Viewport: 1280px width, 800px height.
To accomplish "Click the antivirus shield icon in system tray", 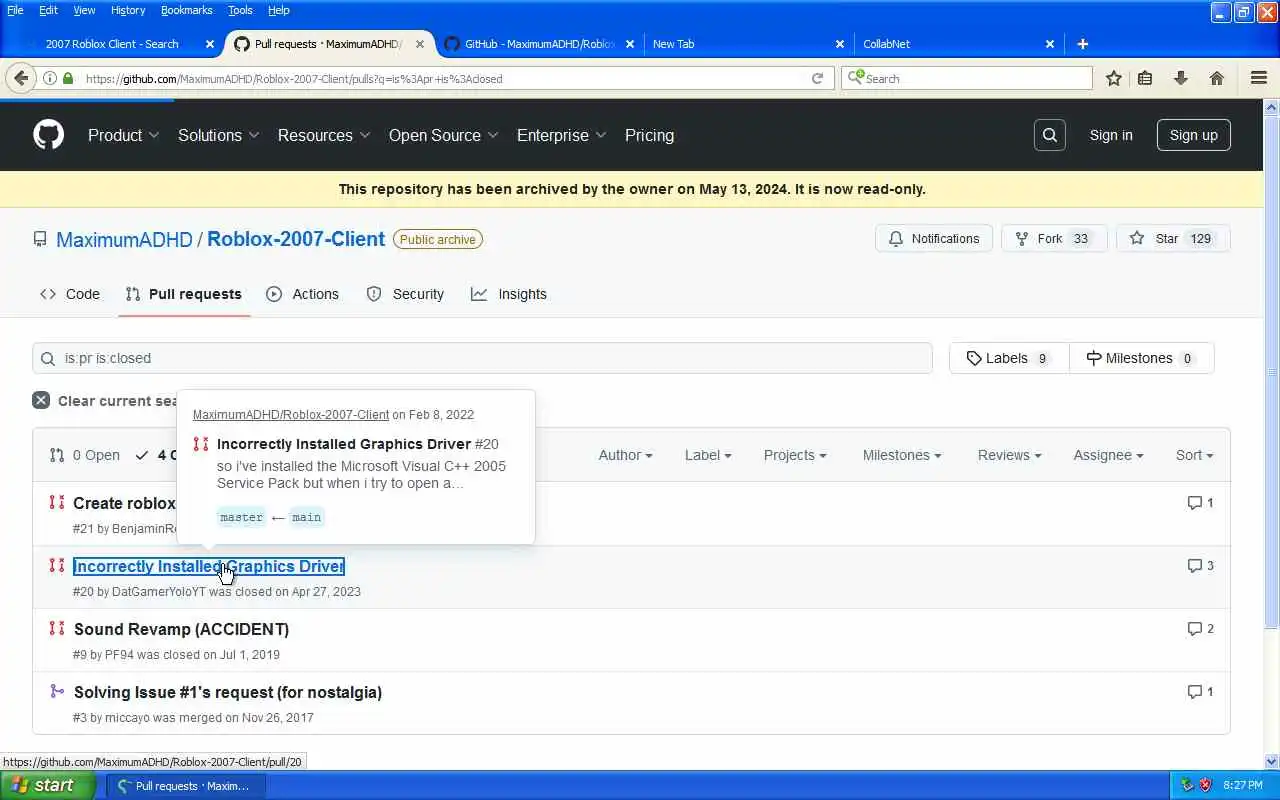I will pos(1206,785).
